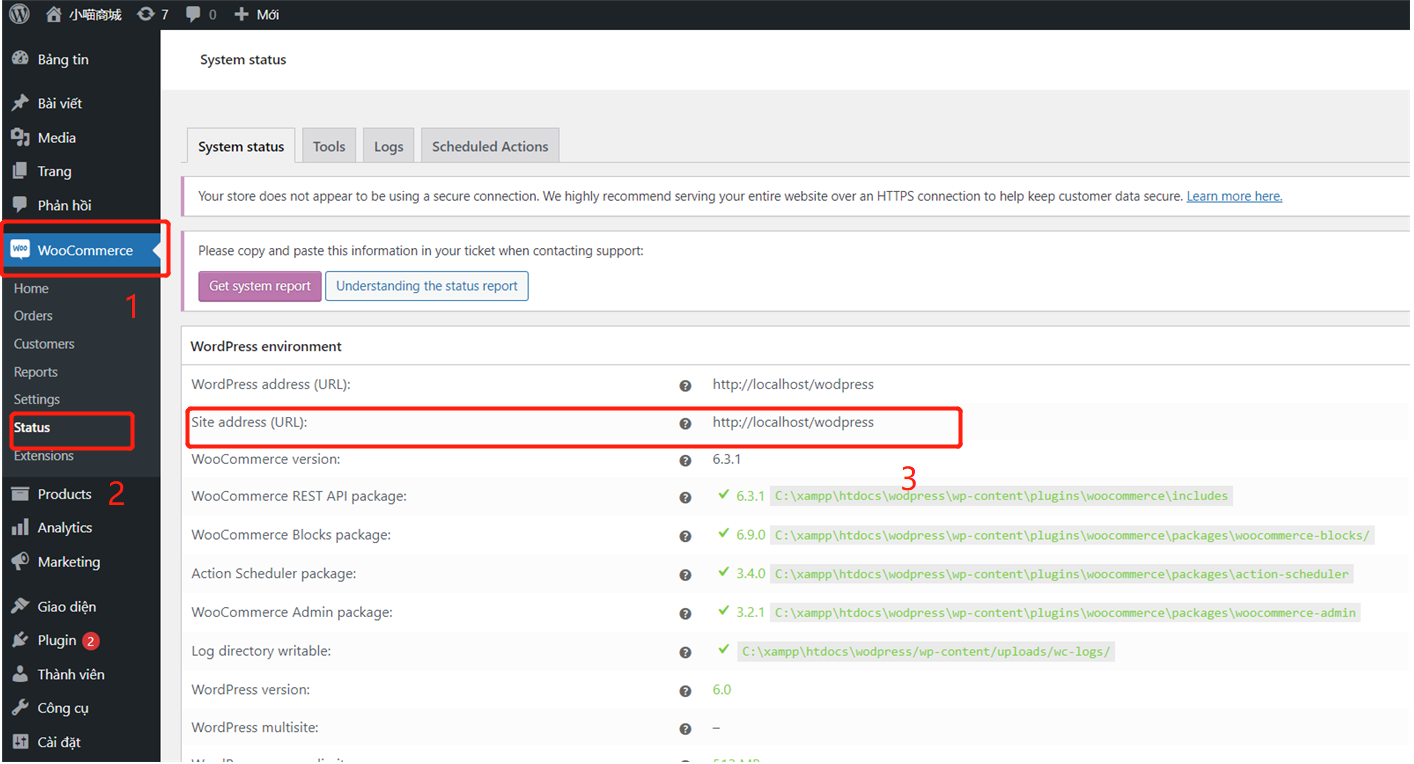This screenshot has height=764, width=1414.
Task: Click help icon for WordPress multisite
Action: point(685,728)
